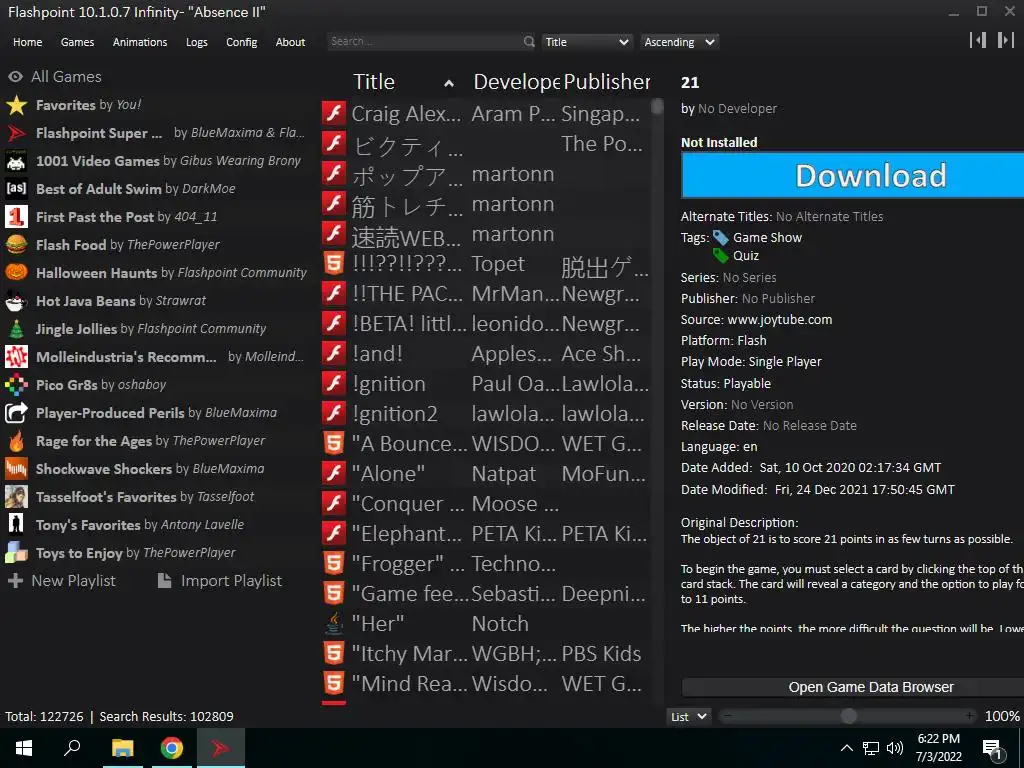Open the Home tab

point(27,42)
